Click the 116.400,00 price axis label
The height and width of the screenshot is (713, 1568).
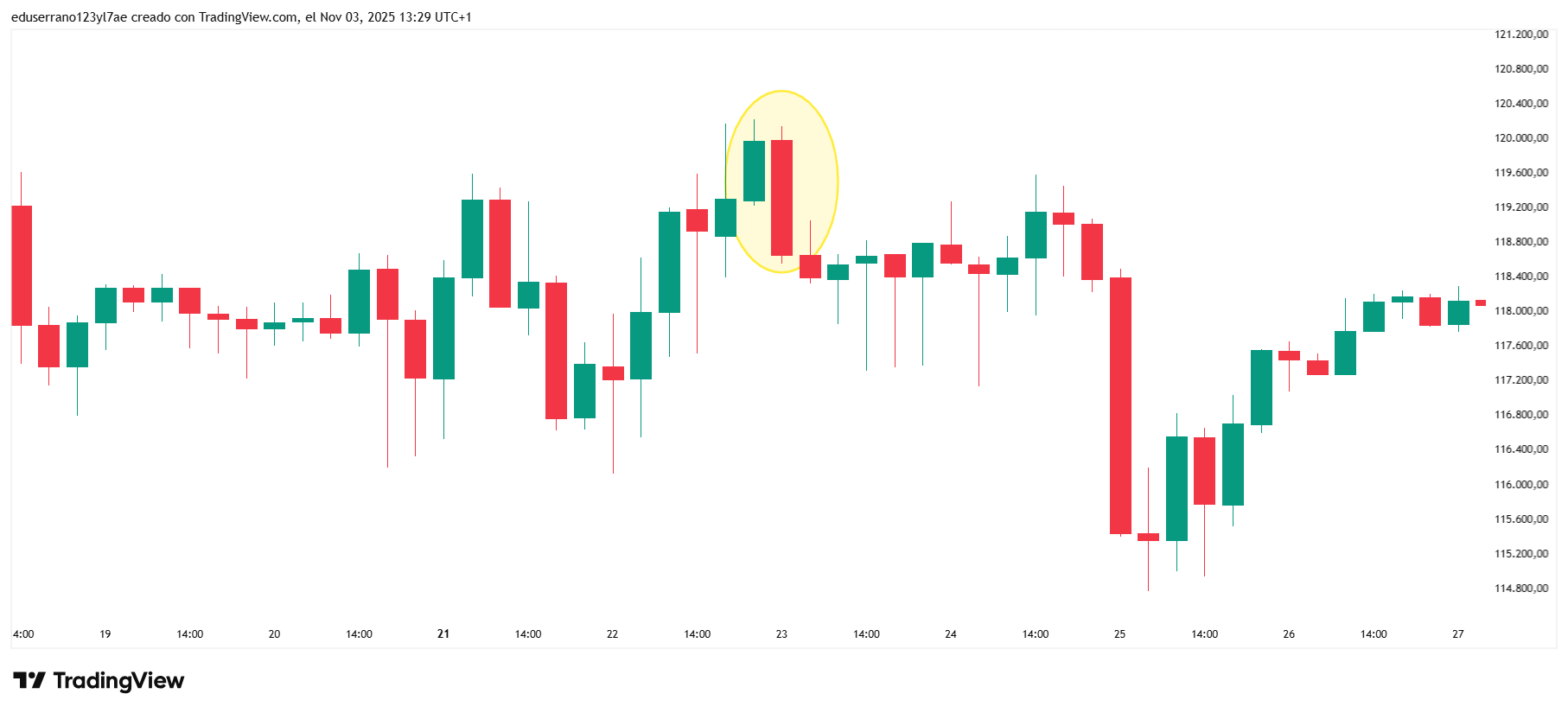click(x=1520, y=449)
